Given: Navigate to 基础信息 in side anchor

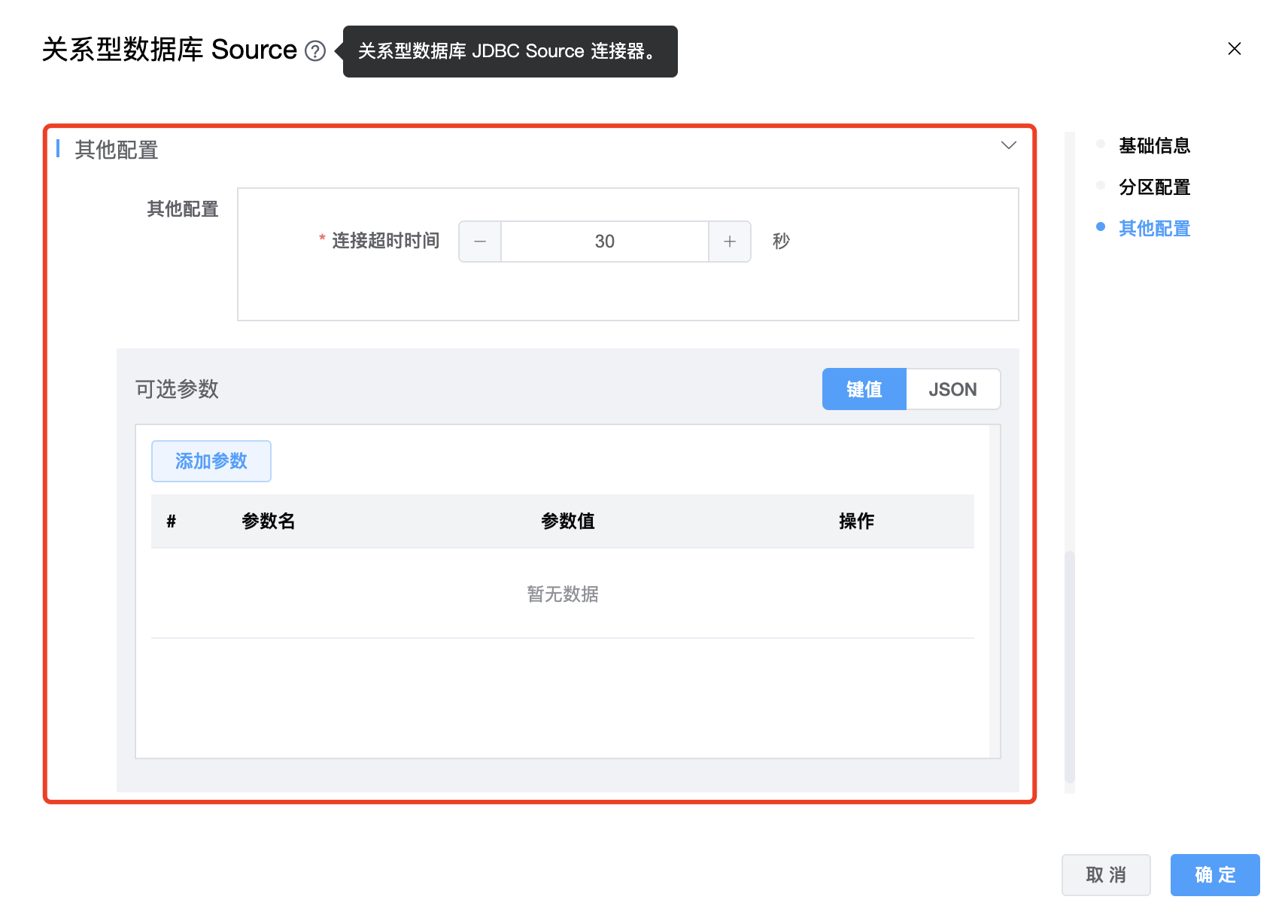Looking at the screenshot, I should click(x=1153, y=145).
